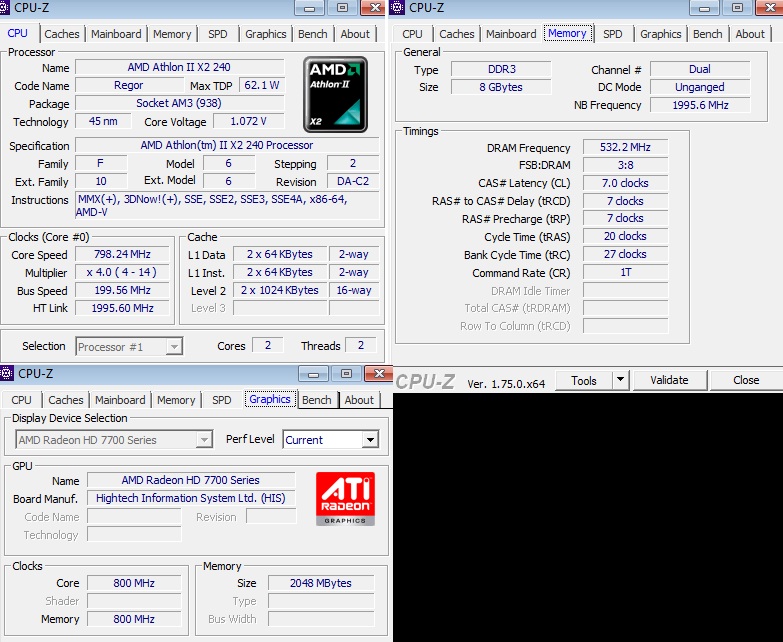Select Graphics tab in Memory window
This screenshot has width=783, height=642.
click(661, 34)
